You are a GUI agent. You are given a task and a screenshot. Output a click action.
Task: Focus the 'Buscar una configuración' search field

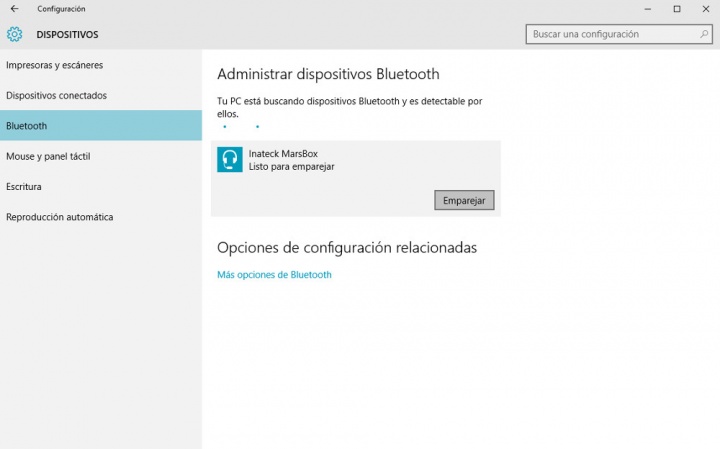612,34
